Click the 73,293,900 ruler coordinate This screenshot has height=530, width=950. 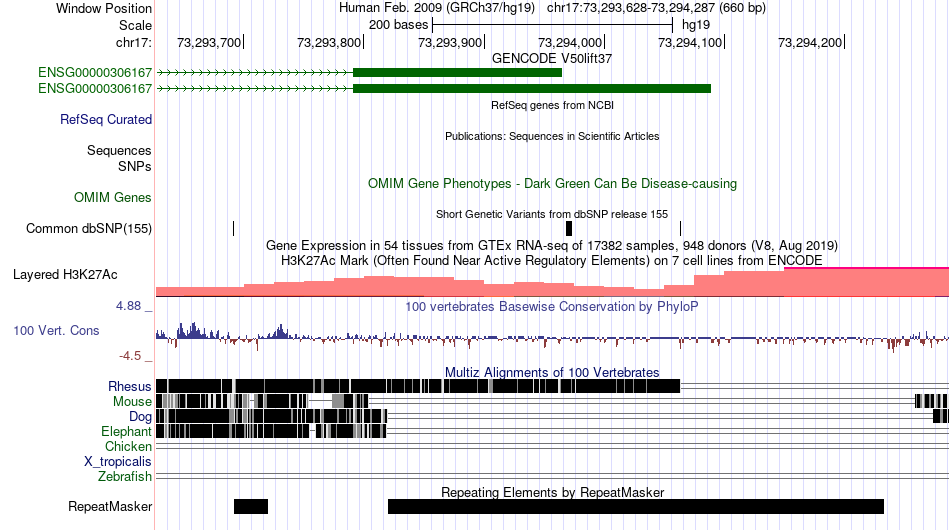click(450, 42)
